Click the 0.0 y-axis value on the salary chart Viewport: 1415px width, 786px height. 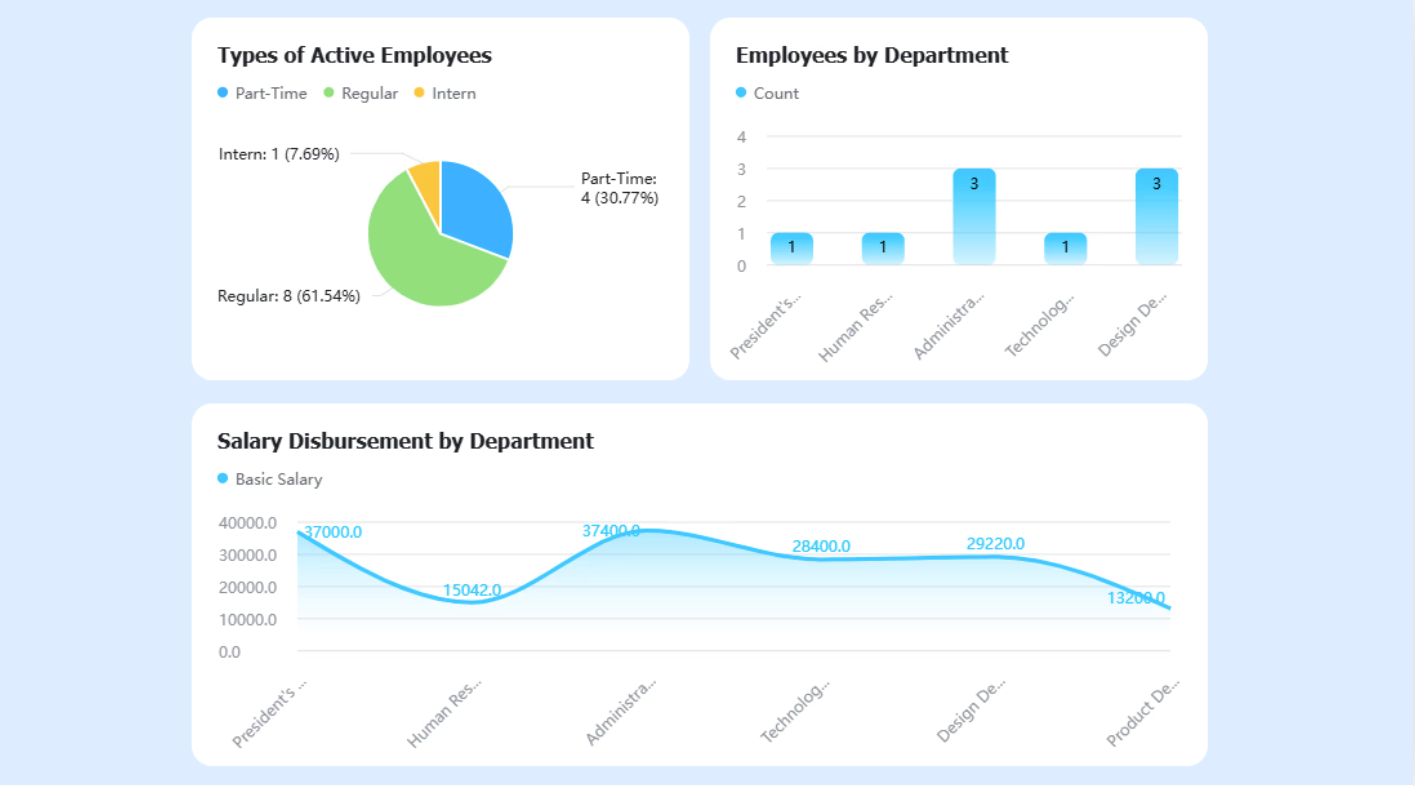229,652
